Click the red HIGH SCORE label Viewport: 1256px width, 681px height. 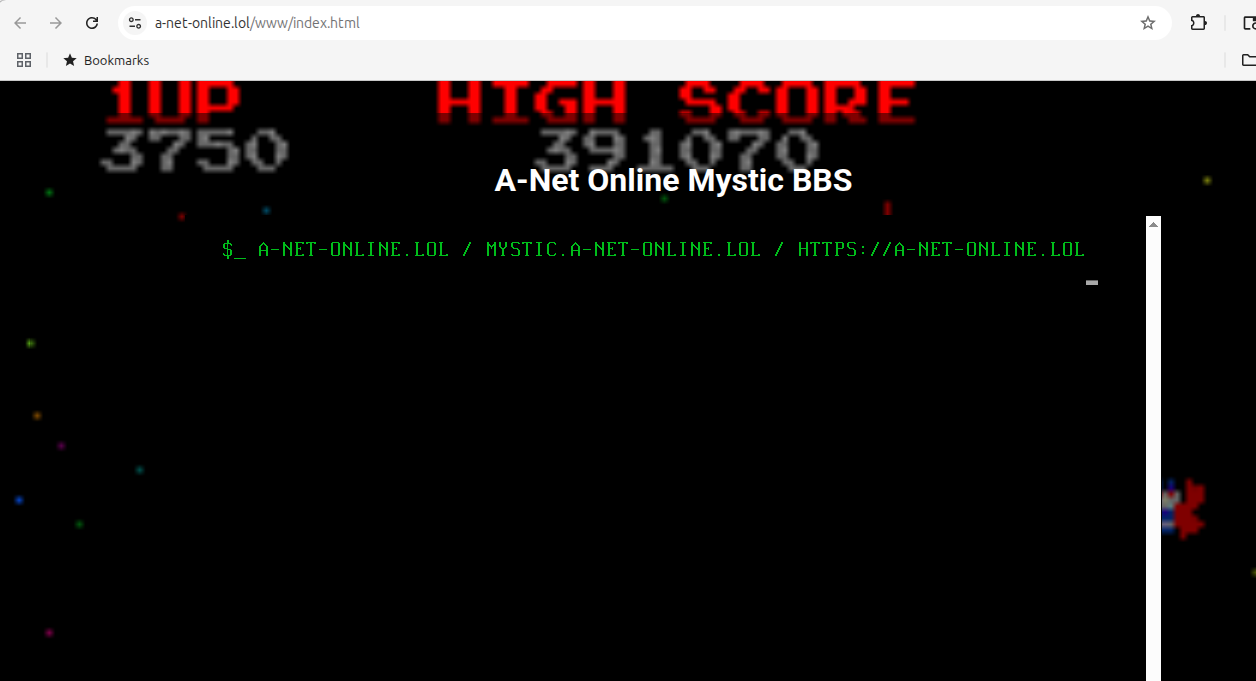point(676,102)
